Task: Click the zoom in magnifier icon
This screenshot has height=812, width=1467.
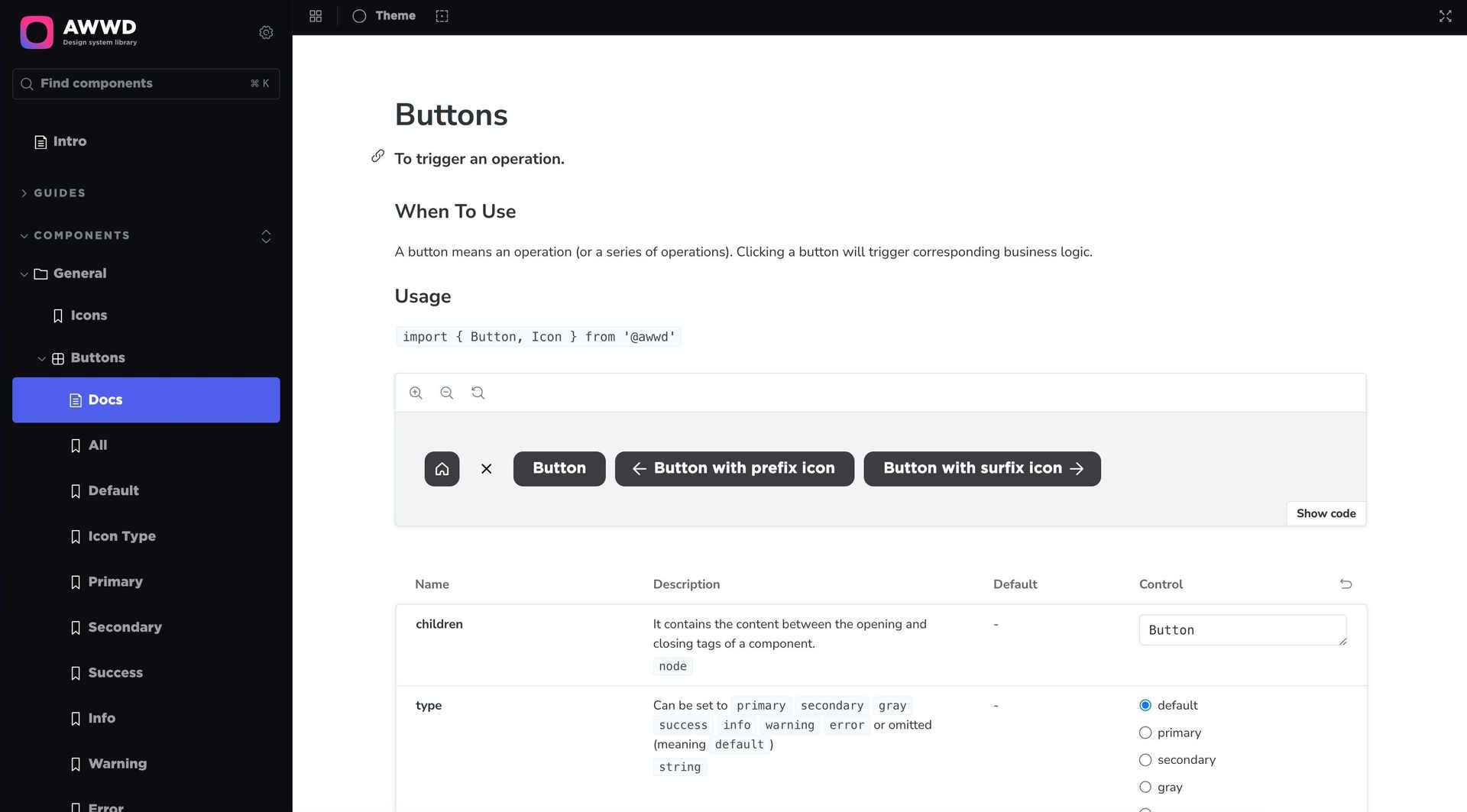Action: coord(416,393)
